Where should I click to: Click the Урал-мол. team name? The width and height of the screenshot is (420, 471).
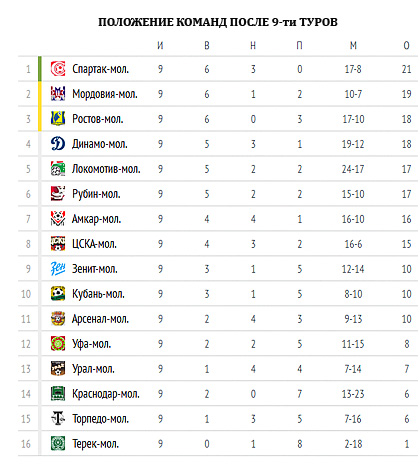(93, 369)
